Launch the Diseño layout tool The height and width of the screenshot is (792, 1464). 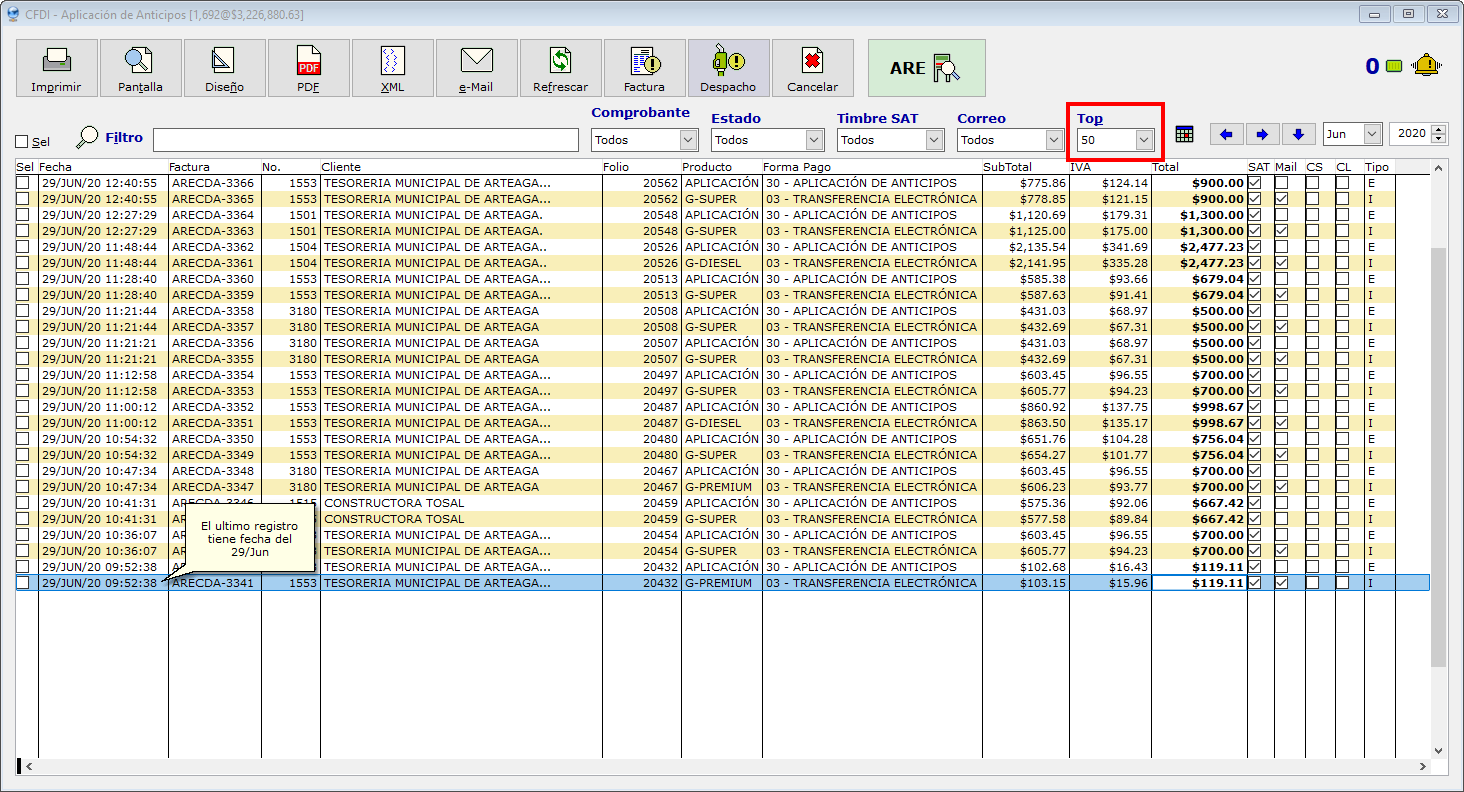224,68
